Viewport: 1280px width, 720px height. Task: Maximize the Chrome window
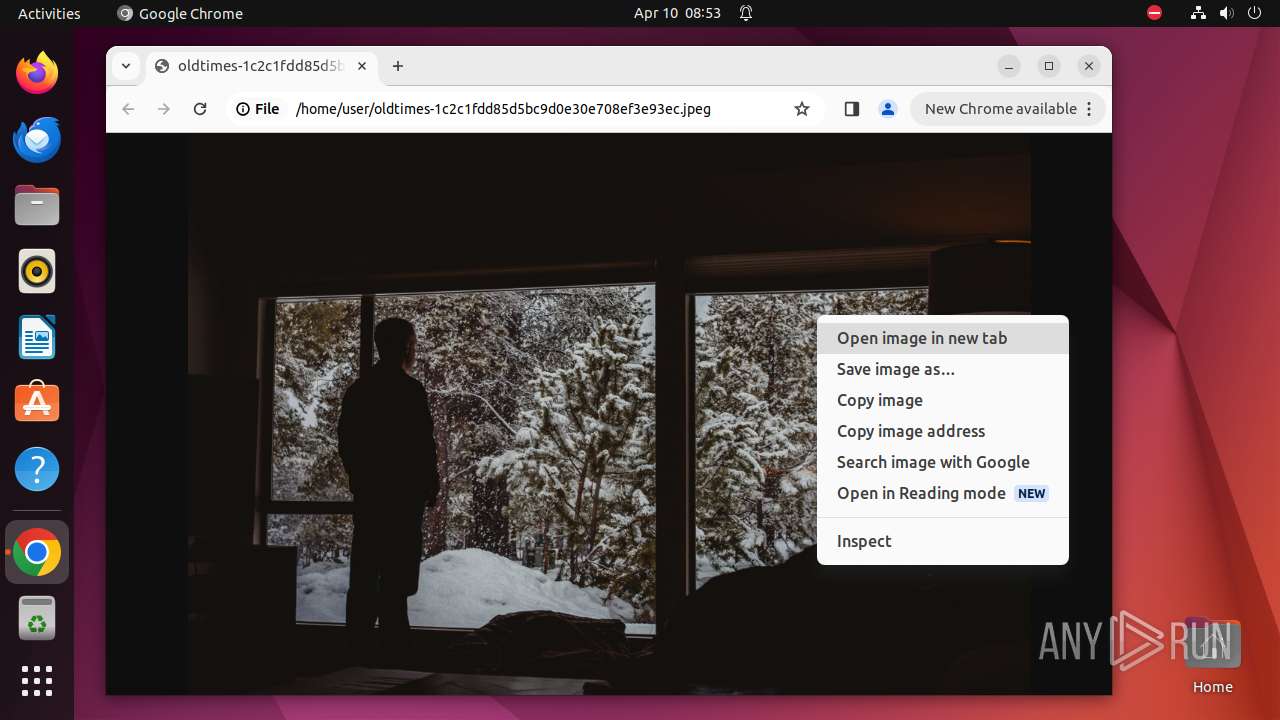(1049, 66)
